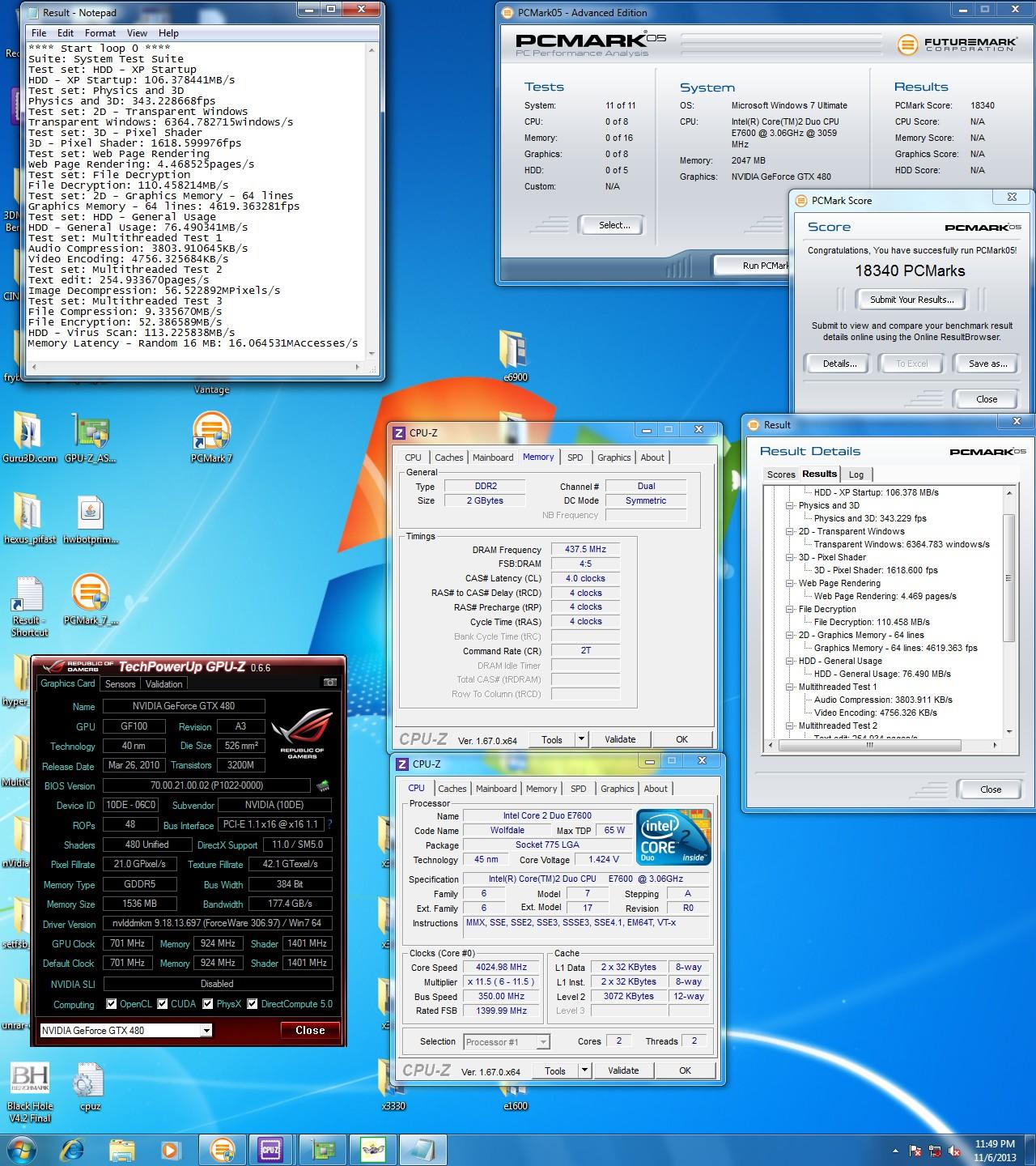Select the PCMark_7_... installer icon on desktop
The height and width of the screenshot is (1166, 1036).
coord(91,599)
